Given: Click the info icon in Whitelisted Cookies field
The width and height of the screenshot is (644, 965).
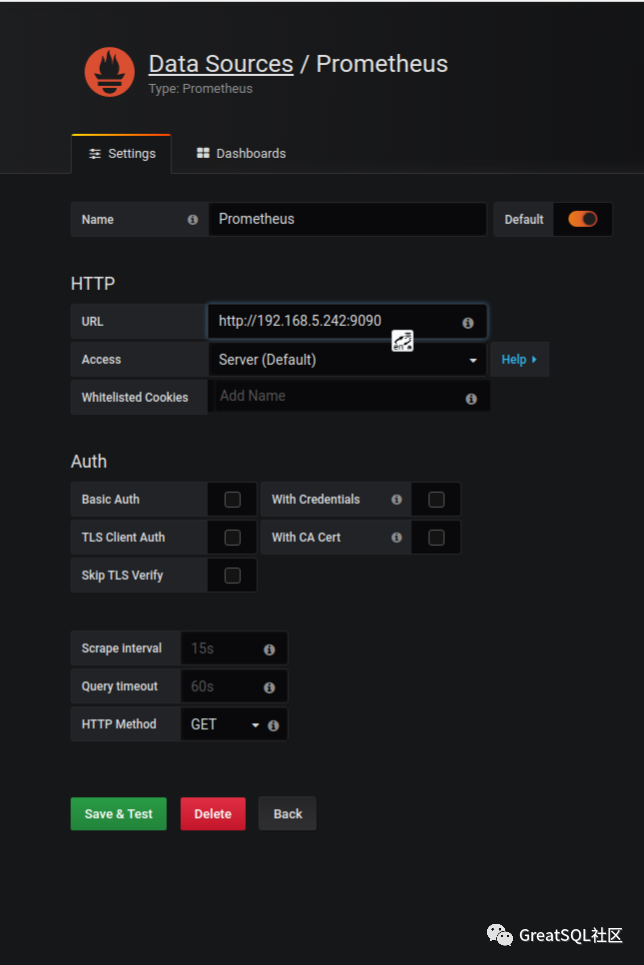Looking at the screenshot, I should click(x=471, y=399).
